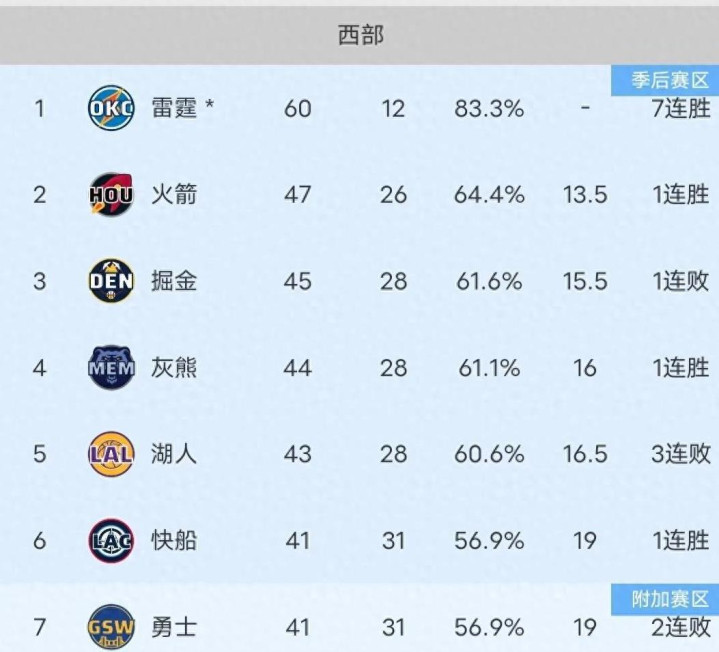Screen dimensions: 719x652
Task: Open team name 灰熊
Action: (174, 368)
